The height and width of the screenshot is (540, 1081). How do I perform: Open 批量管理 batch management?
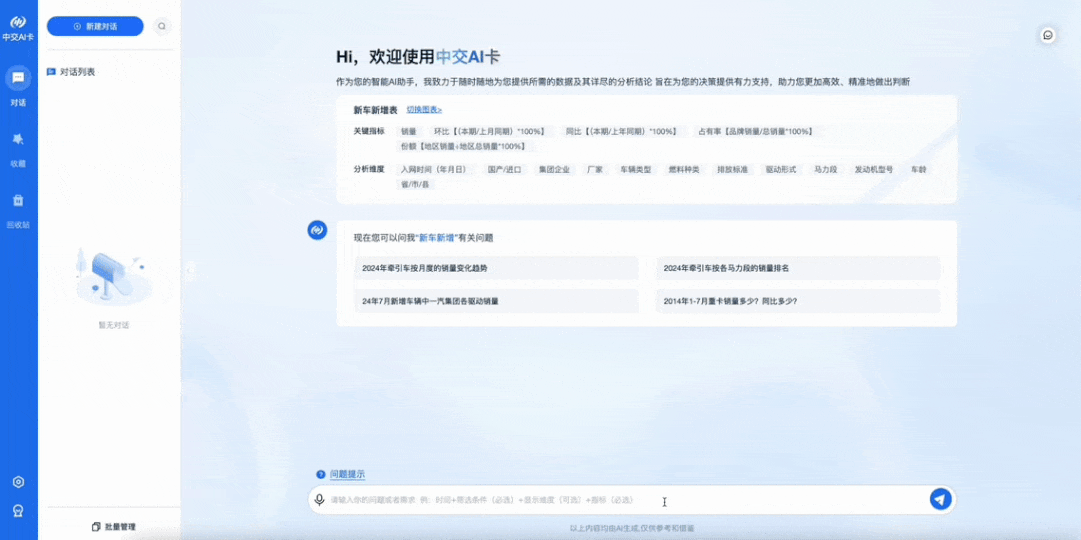pyautogui.click(x=113, y=527)
